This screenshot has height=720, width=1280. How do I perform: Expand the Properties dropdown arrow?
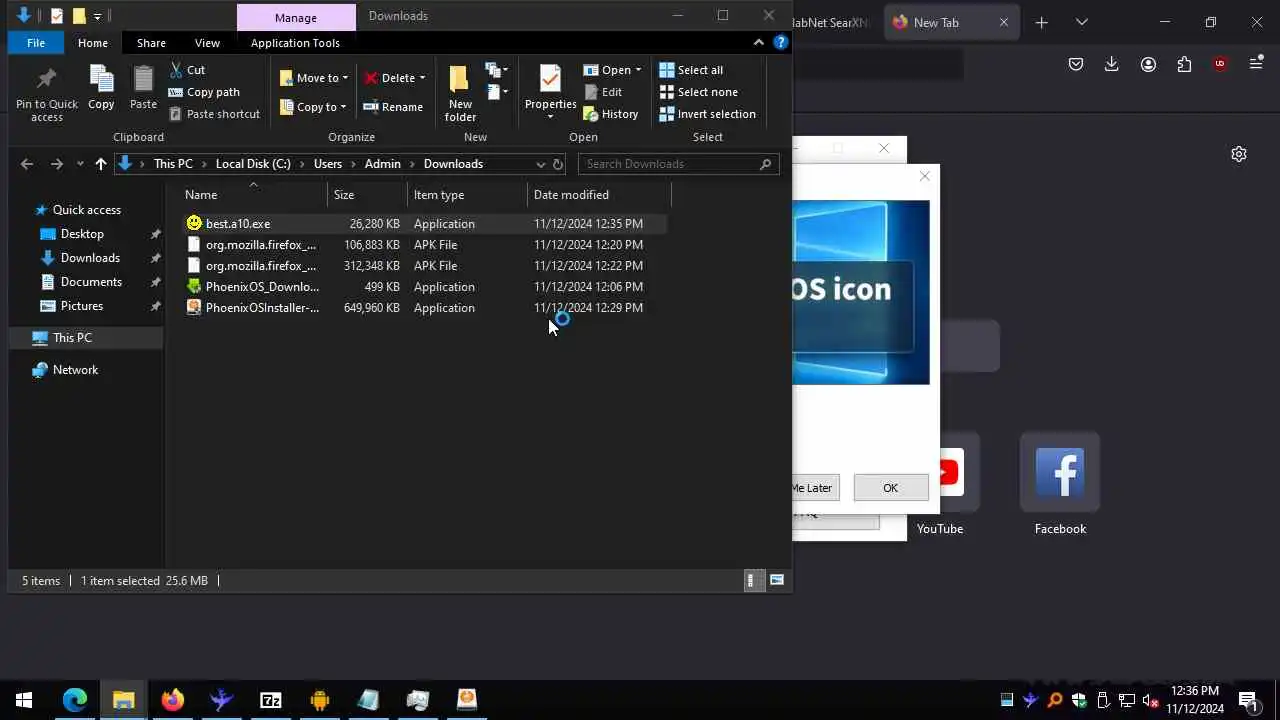(550, 117)
